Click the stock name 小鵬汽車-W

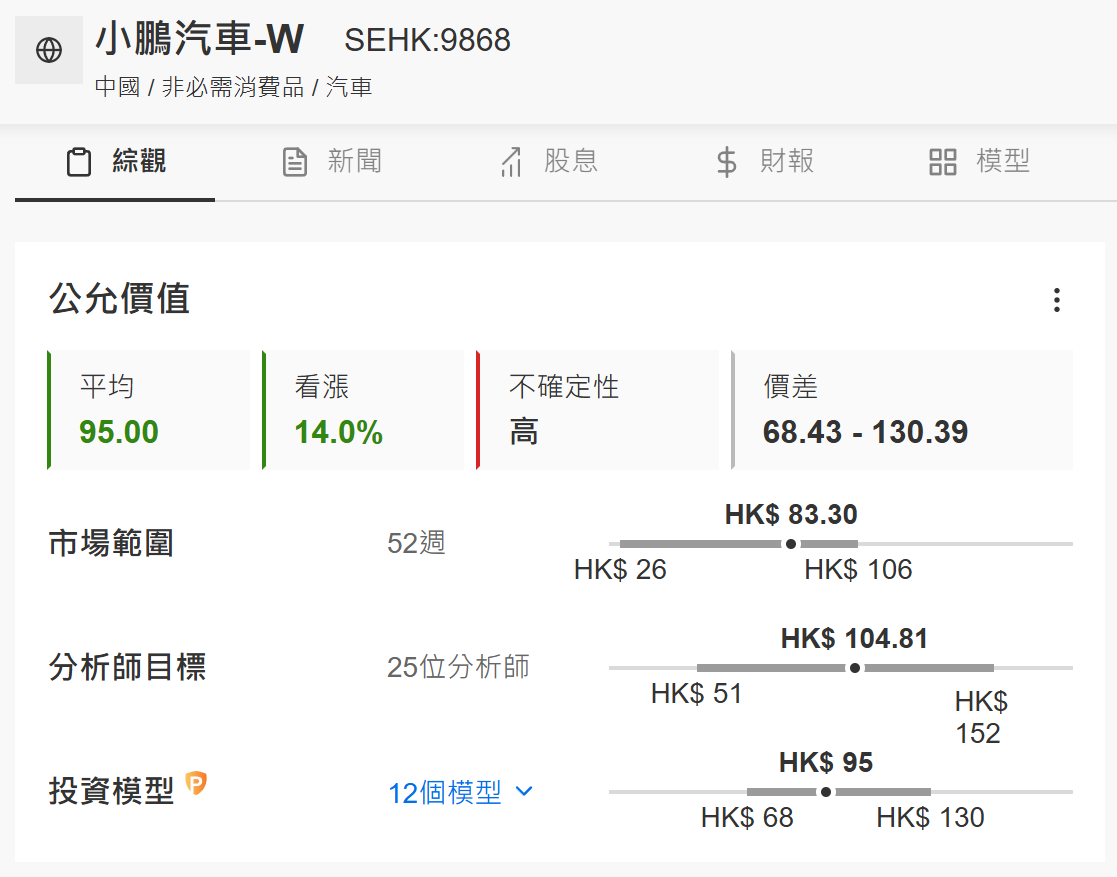199,39
